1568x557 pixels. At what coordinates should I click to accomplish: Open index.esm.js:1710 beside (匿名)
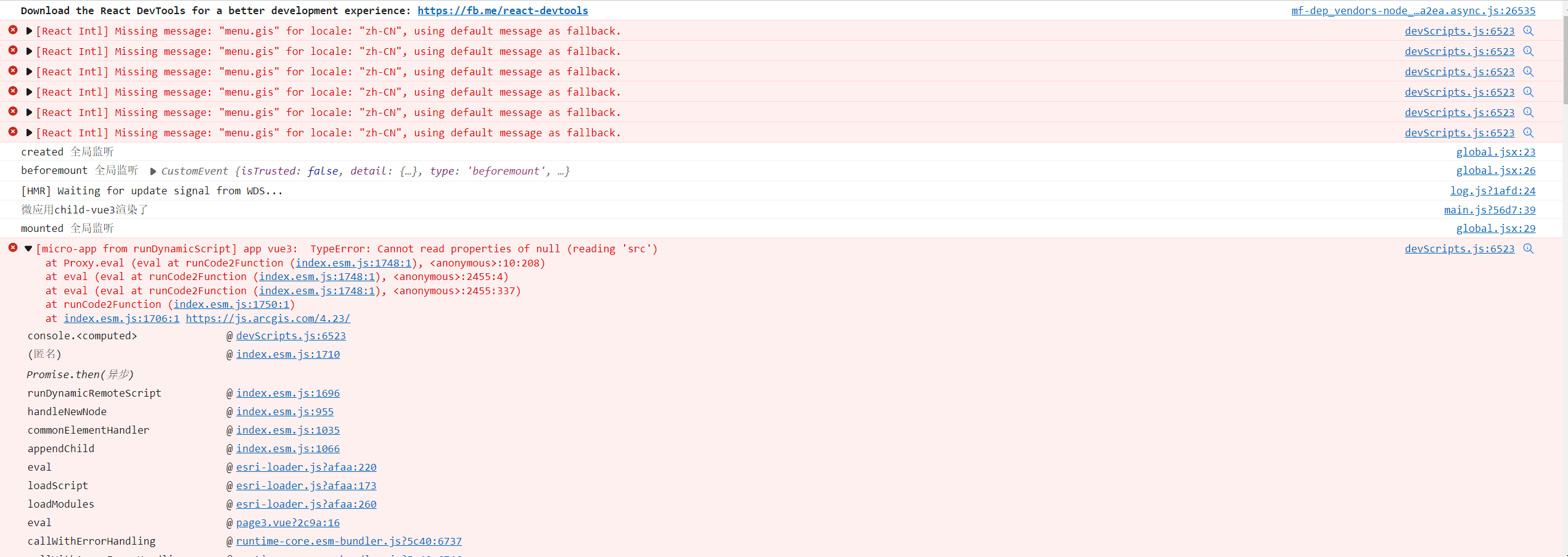288,354
